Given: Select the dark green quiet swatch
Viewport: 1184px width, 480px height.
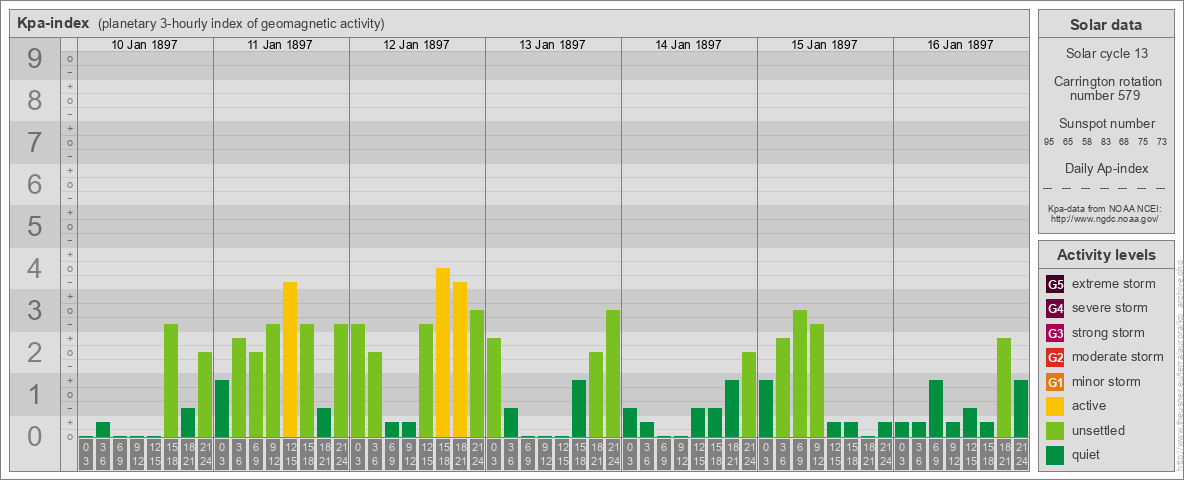Looking at the screenshot, I should pos(1055,455).
